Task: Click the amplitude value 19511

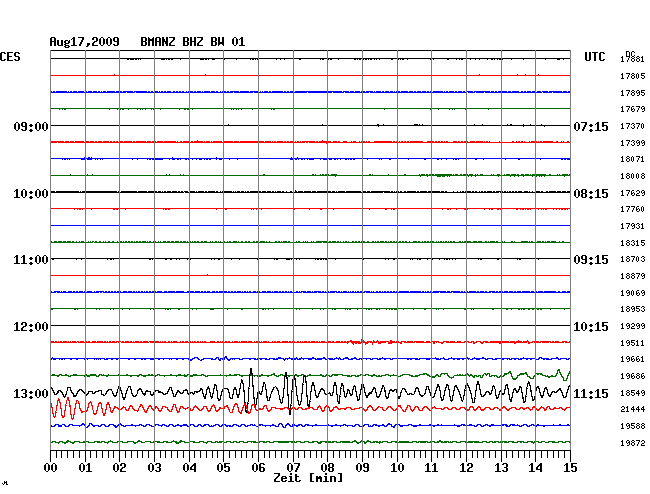Action: pyautogui.click(x=633, y=343)
